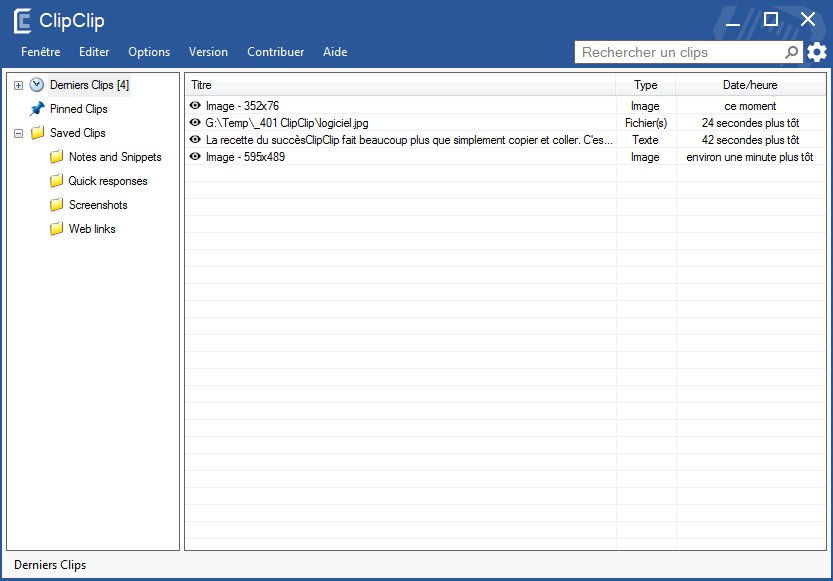Click eye icon for 'La recette du succès' clip
Image resolution: width=833 pixels, height=581 pixels.
point(195,139)
